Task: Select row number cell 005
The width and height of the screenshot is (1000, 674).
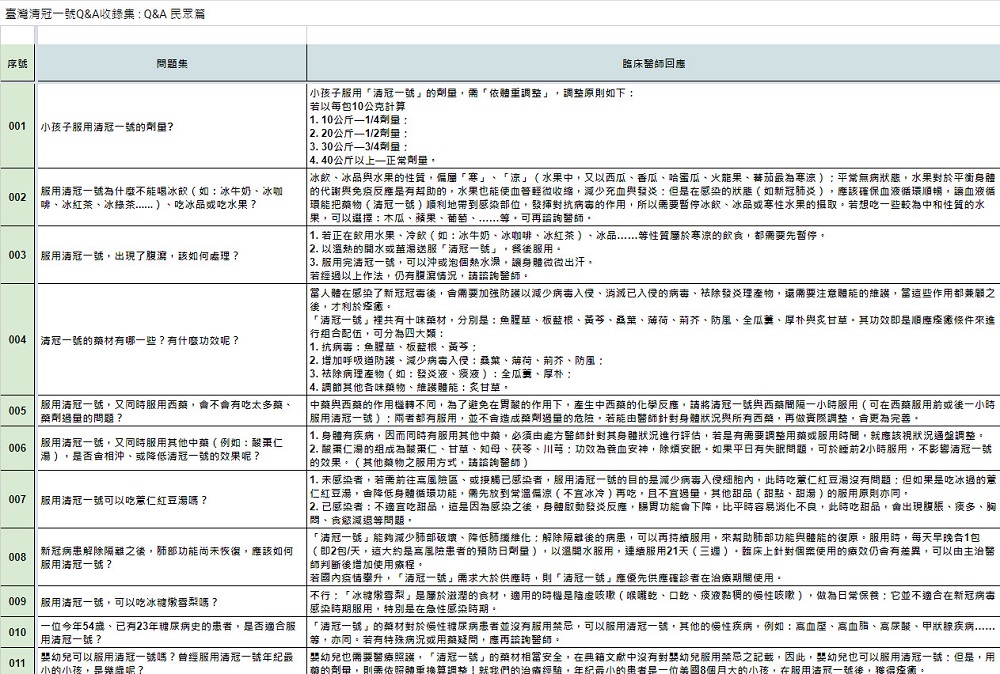Action: (17, 411)
